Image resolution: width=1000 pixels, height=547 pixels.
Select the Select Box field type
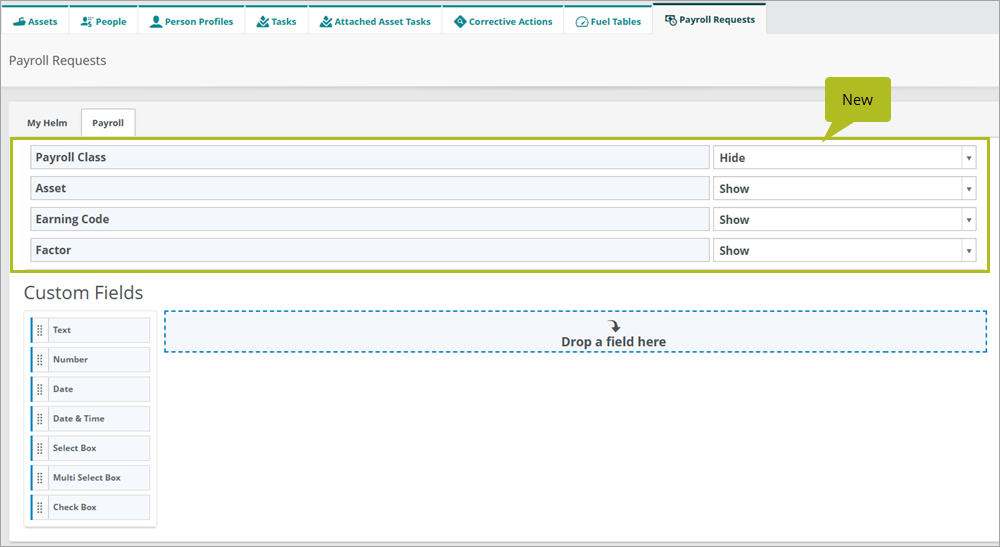point(91,448)
